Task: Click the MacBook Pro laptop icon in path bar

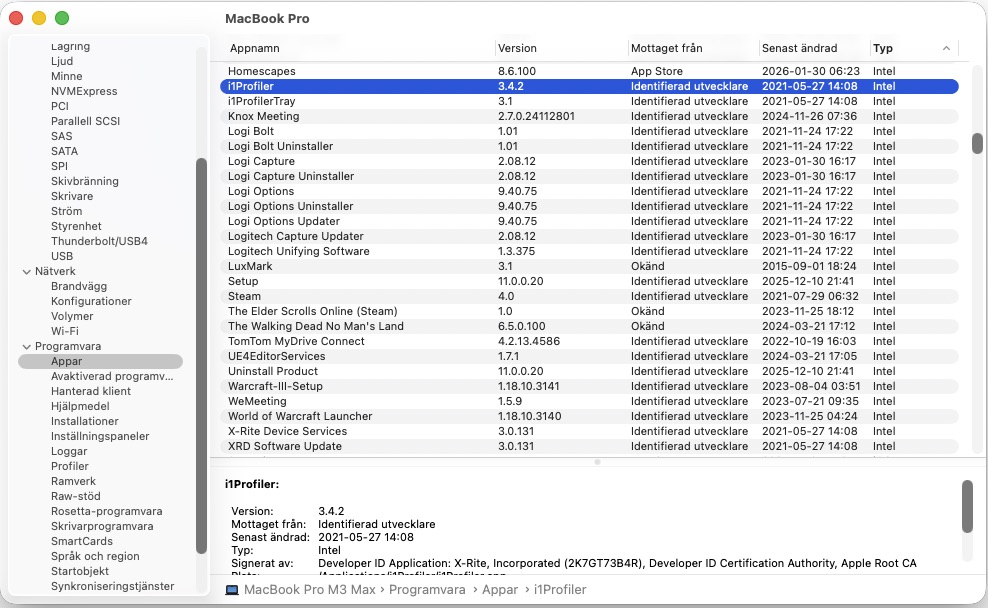Action: pyautogui.click(x=232, y=590)
